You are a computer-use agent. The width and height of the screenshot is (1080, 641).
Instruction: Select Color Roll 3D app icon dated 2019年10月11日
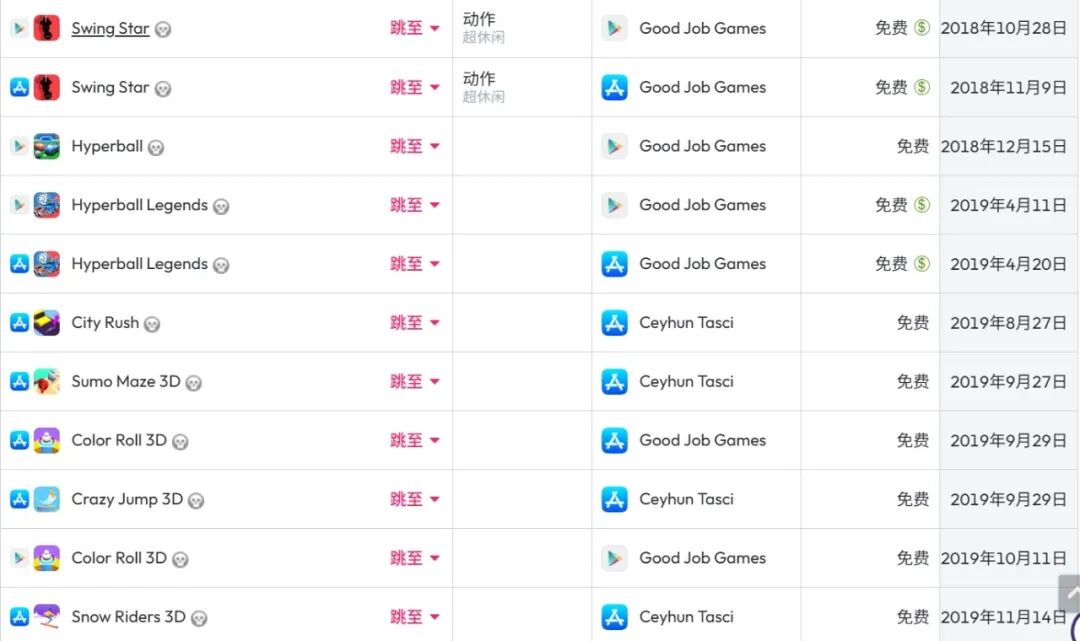(x=47, y=558)
